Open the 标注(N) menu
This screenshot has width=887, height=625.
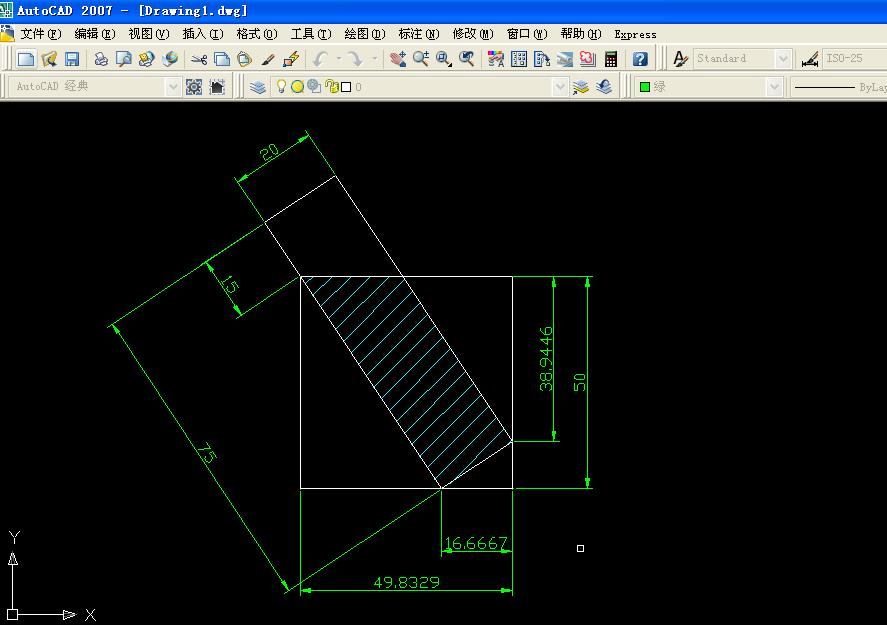[419, 34]
